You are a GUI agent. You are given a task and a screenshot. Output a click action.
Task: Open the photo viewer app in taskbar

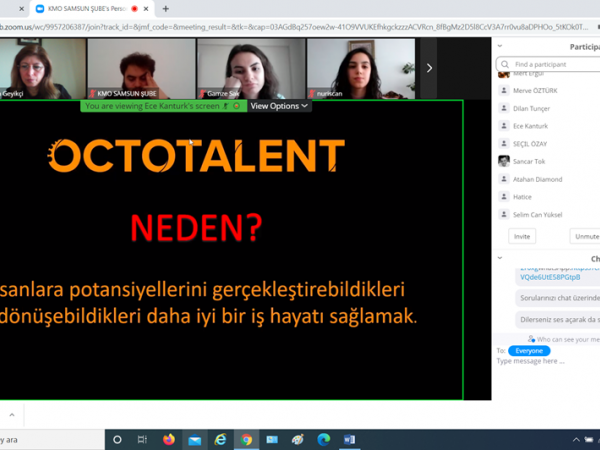(x=272, y=440)
